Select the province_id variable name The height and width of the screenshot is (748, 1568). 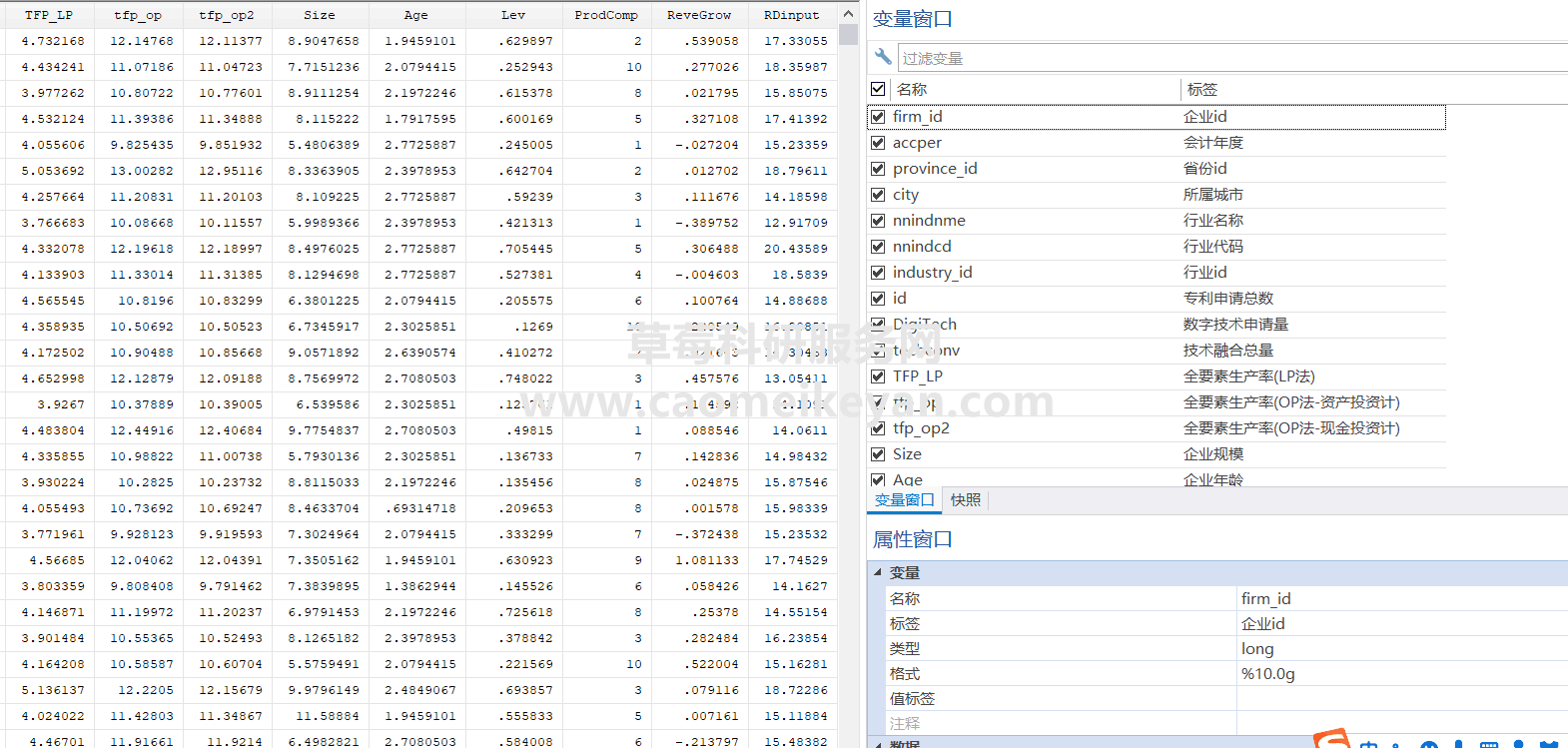[x=935, y=169]
